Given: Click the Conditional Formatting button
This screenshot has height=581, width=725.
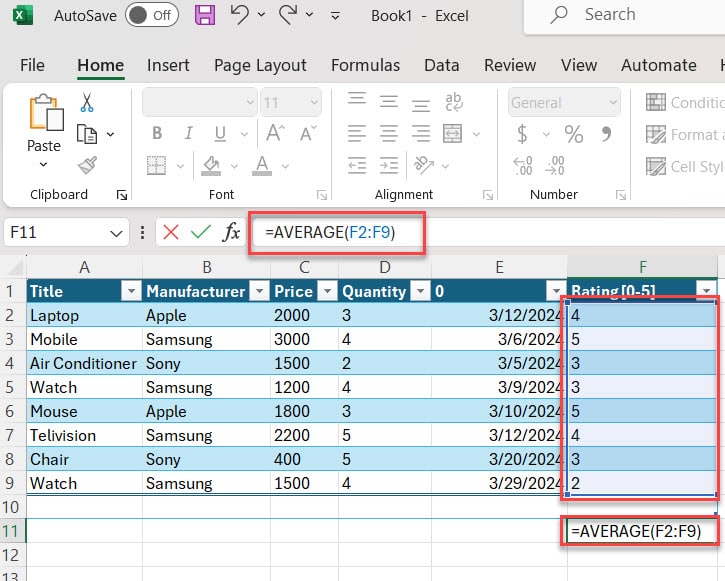Looking at the screenshot, I should (x=685, y=102).
